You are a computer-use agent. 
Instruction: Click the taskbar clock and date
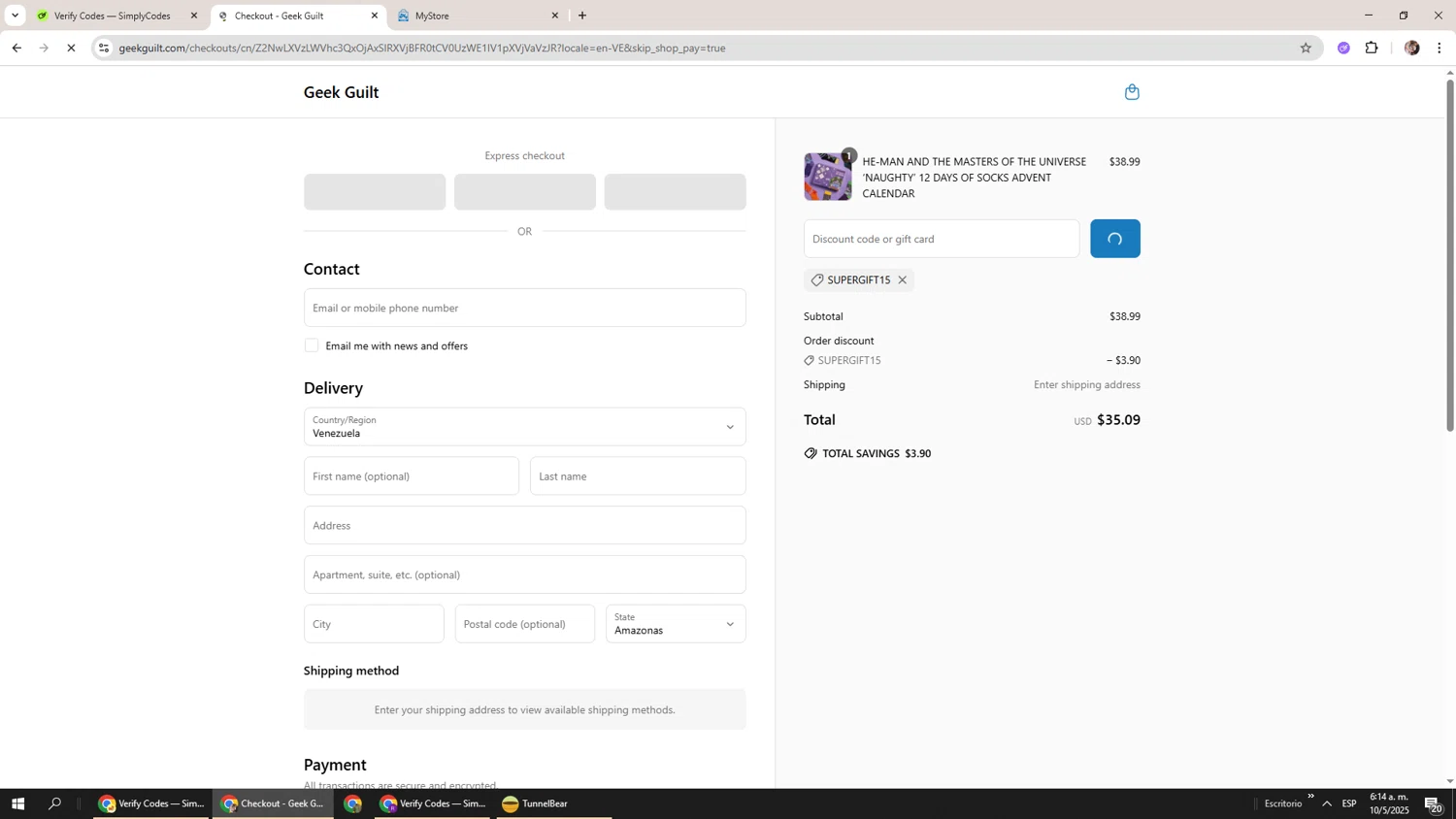[x=1389, y=803]
